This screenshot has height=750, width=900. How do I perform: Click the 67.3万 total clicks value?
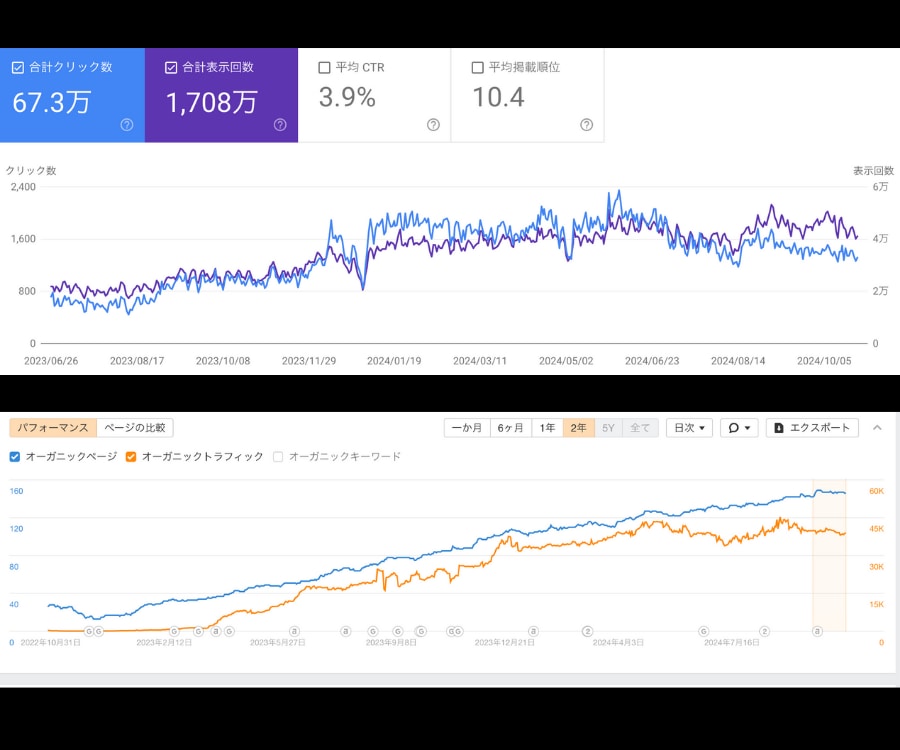[x=52, y=103]
